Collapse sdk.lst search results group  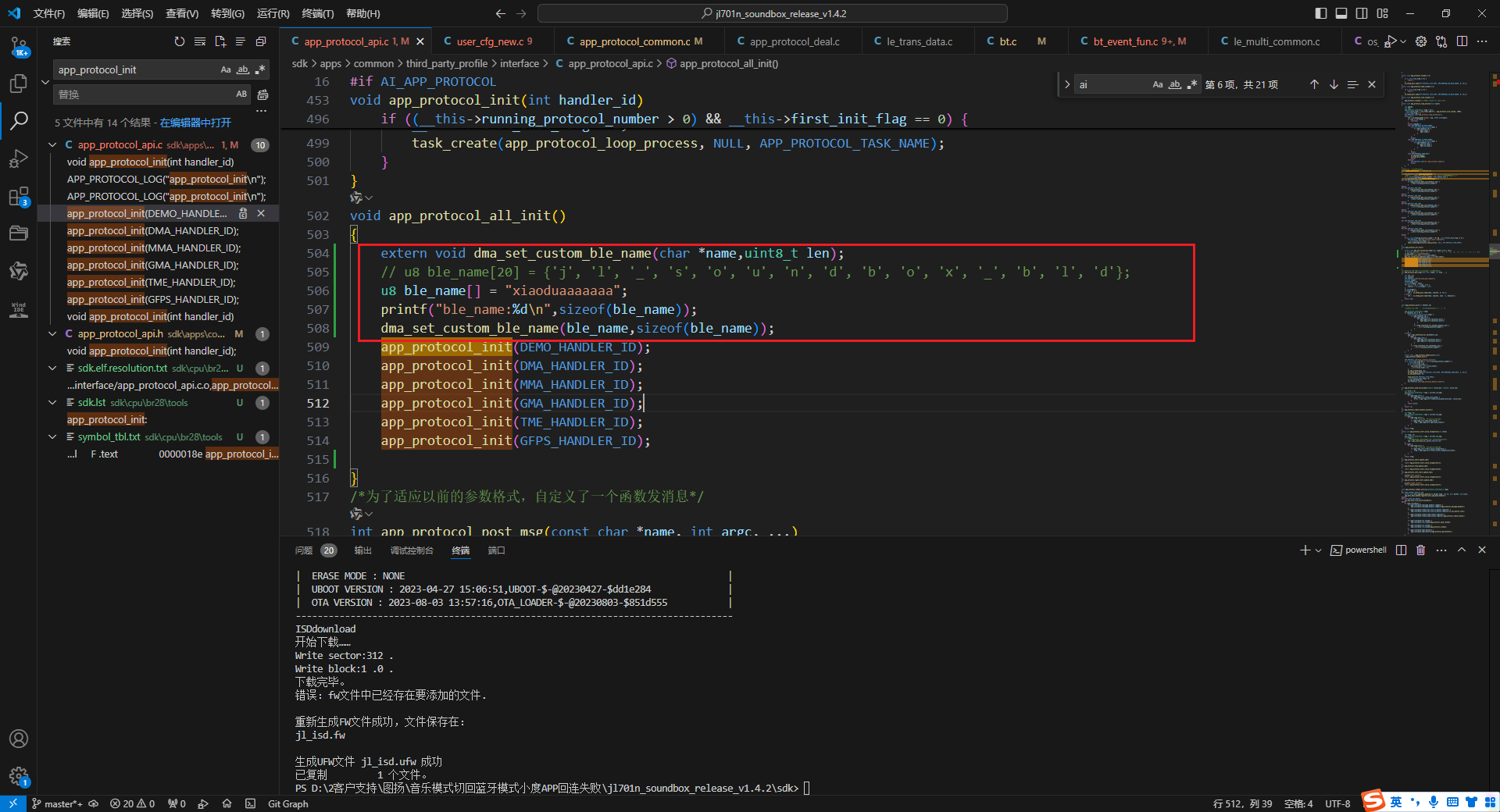coord(52,402)
